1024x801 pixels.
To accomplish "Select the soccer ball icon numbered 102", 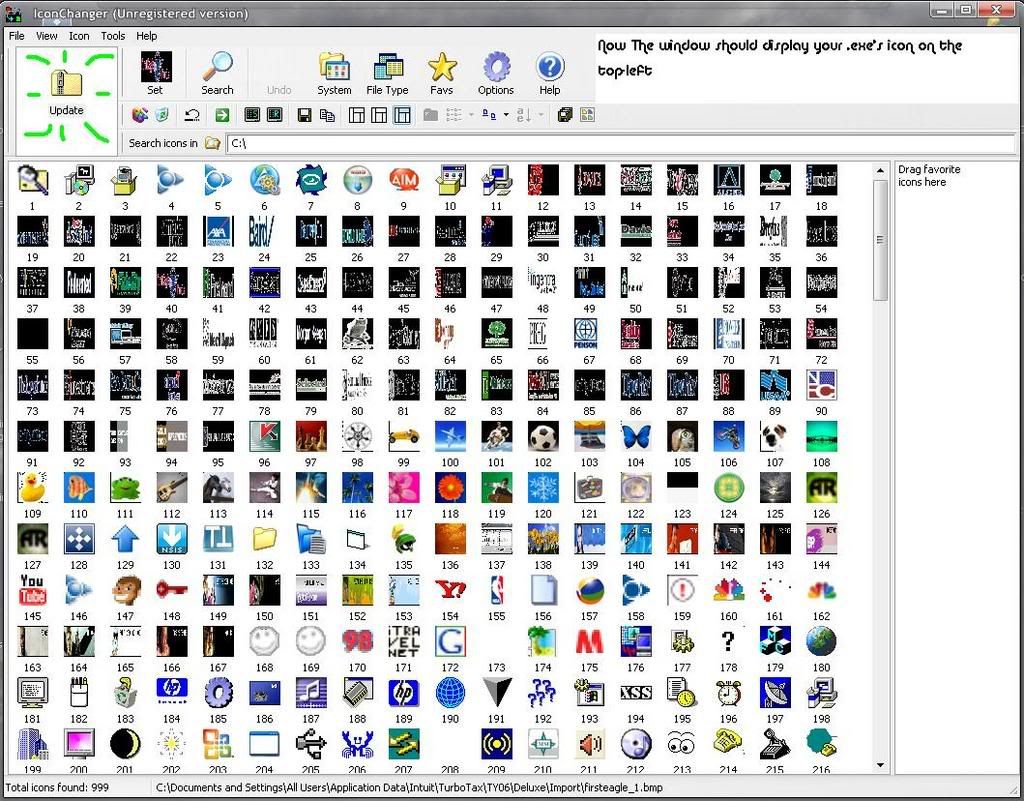I will point(543,437).
